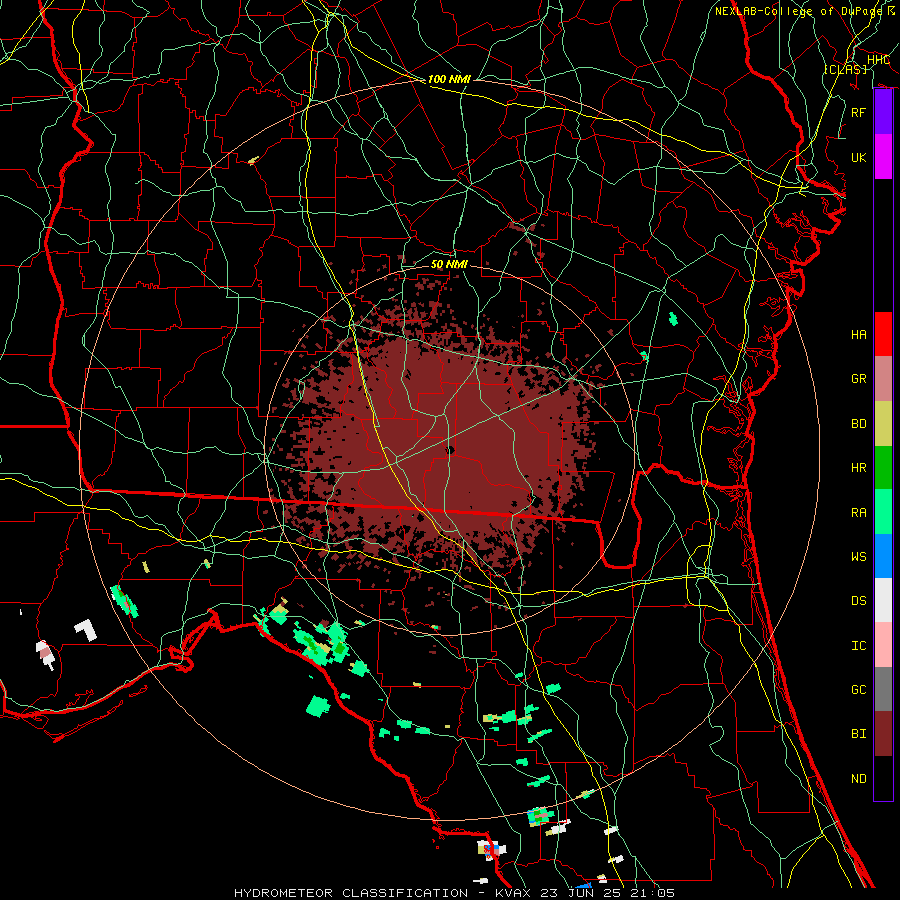Click the NEXLAB-College of DuPage credit text
The width and height of the screenshot is (900, 900).
coord(798,11)
